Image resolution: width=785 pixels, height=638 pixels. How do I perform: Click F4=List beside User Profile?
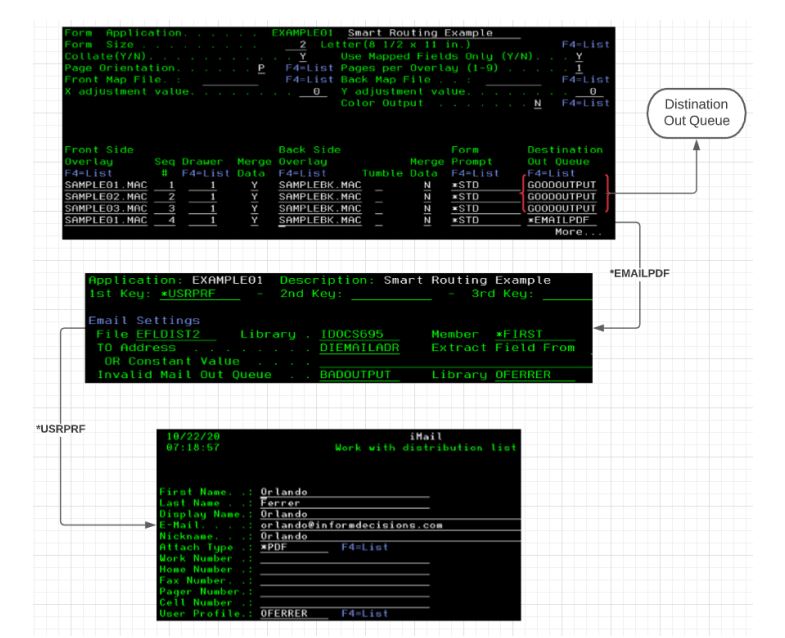[x=364, y=613]
